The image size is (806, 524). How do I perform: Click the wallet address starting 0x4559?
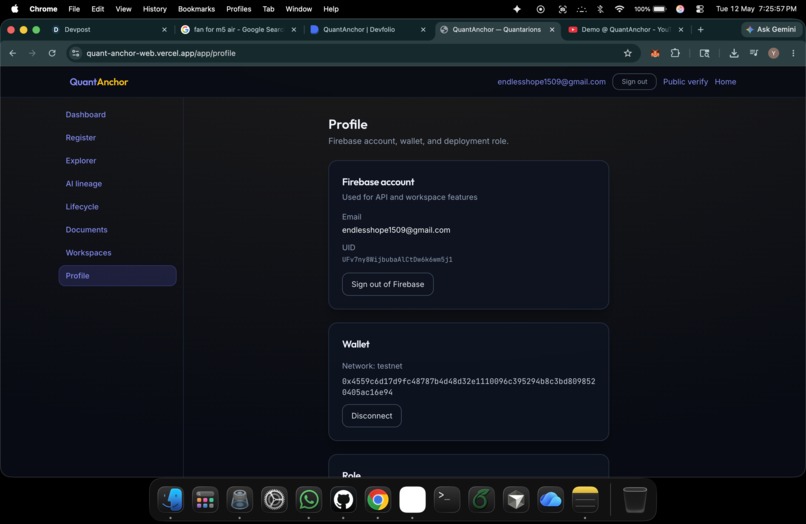pyautogui.click(x=468, y=387)
